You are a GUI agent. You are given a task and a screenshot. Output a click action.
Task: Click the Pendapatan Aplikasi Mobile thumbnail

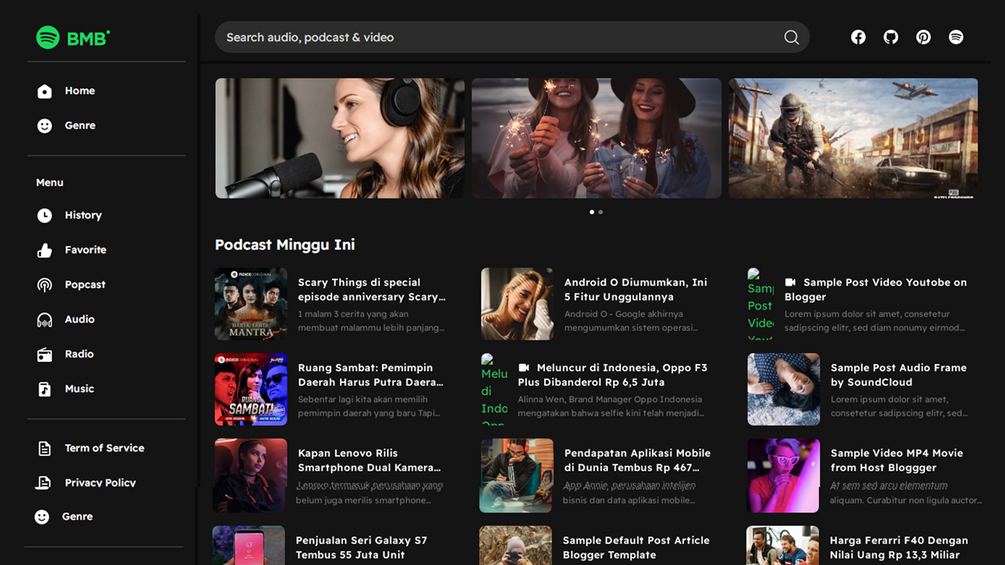click(x=517, y=475)
